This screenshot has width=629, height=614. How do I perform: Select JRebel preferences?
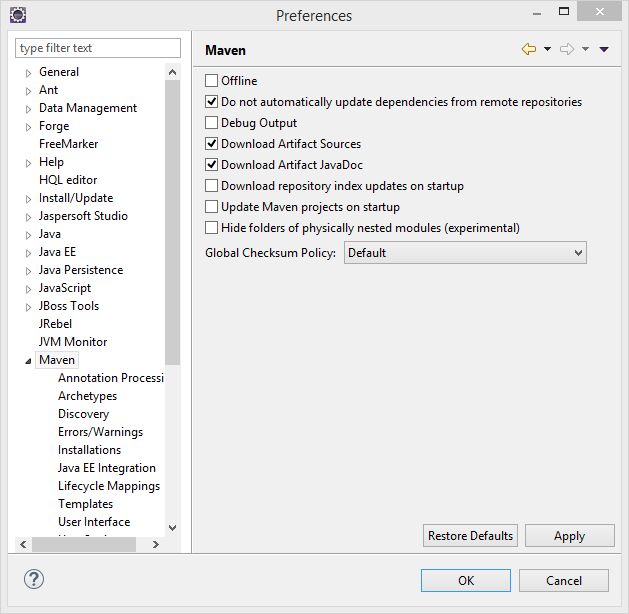coord(55,324)
